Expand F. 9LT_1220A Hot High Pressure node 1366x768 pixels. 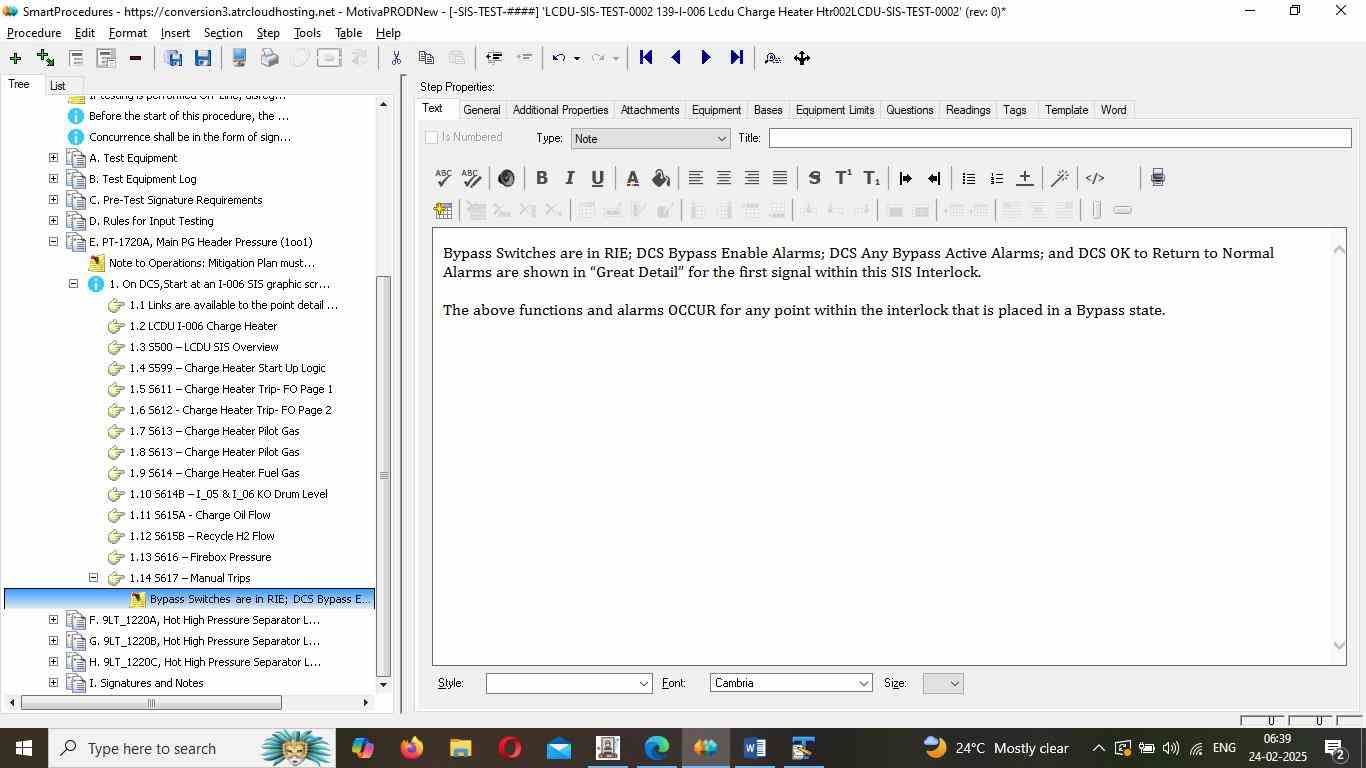pyautogui.click(x=53, y=620)
